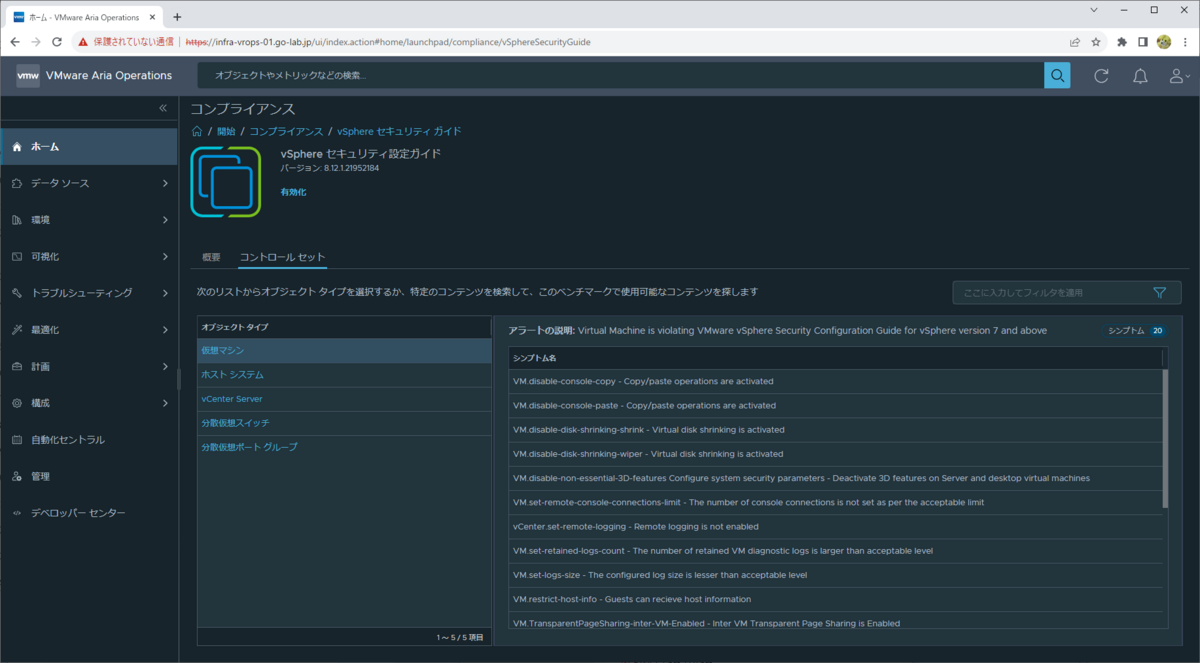Open ホーム in the sidebar

[x=89, y=146]
